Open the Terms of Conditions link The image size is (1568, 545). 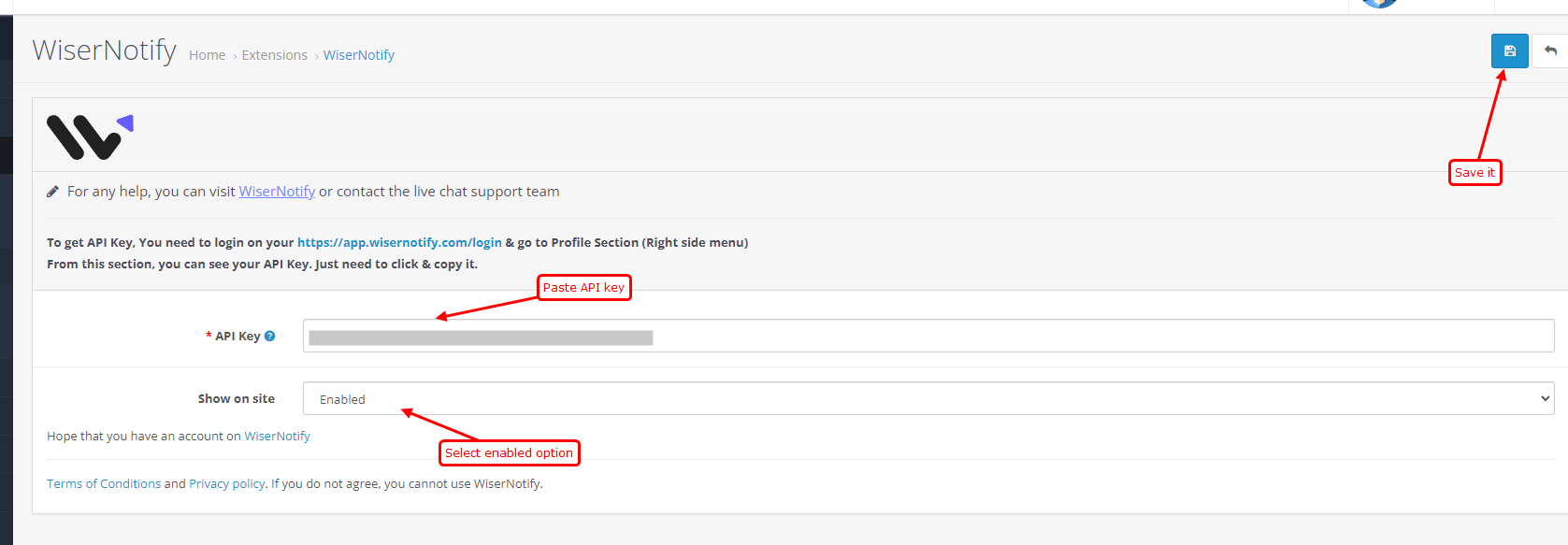point(104,484)
